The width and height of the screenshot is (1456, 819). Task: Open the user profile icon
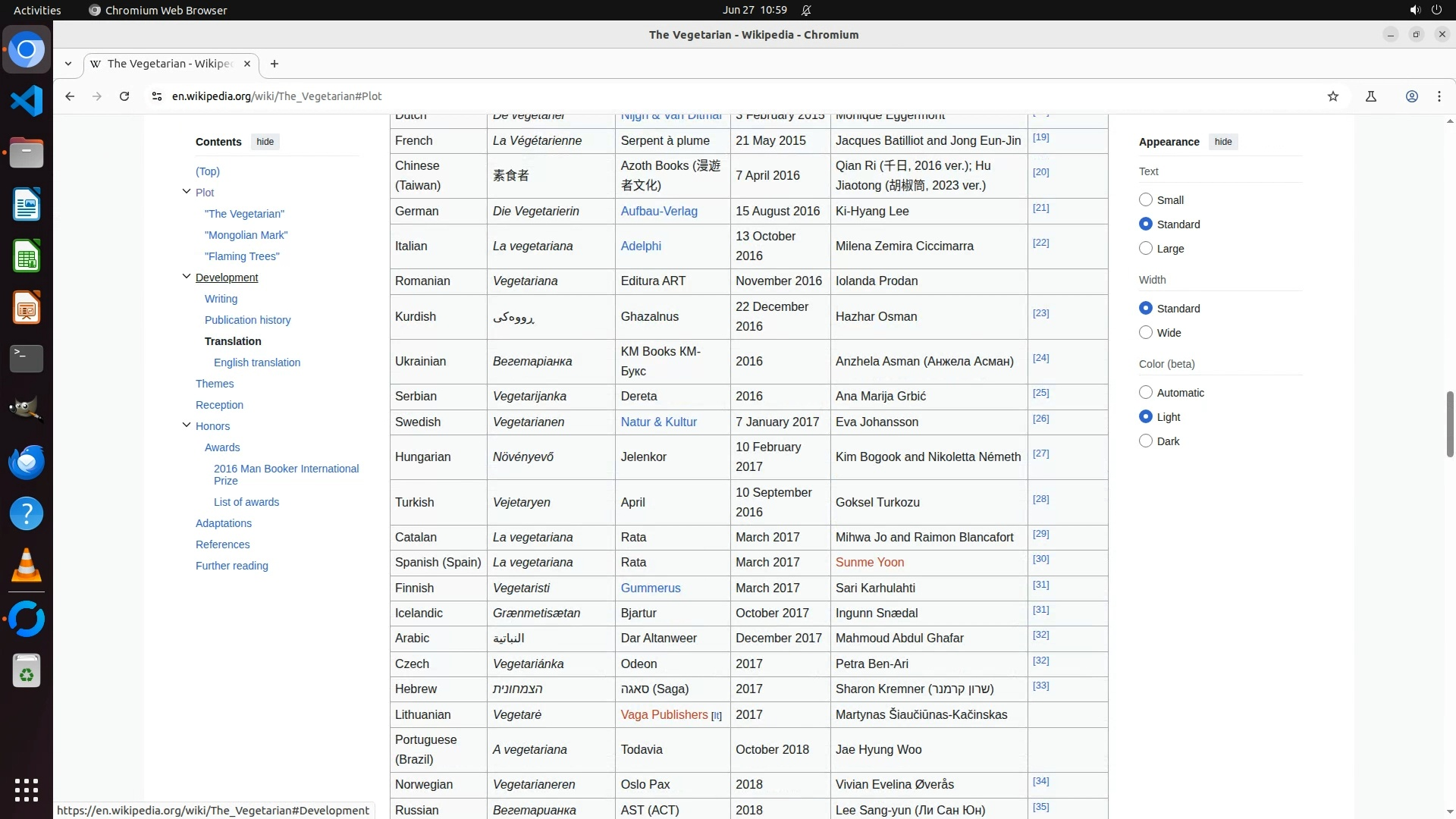pyautogui.click(x=1411, y=96)
